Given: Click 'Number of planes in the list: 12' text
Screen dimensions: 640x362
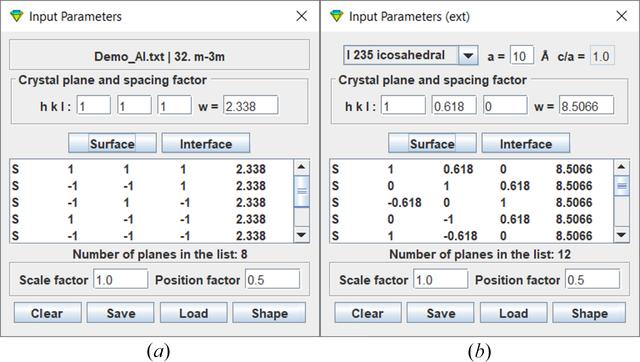Looking at the screenshot, I should 480,254.
